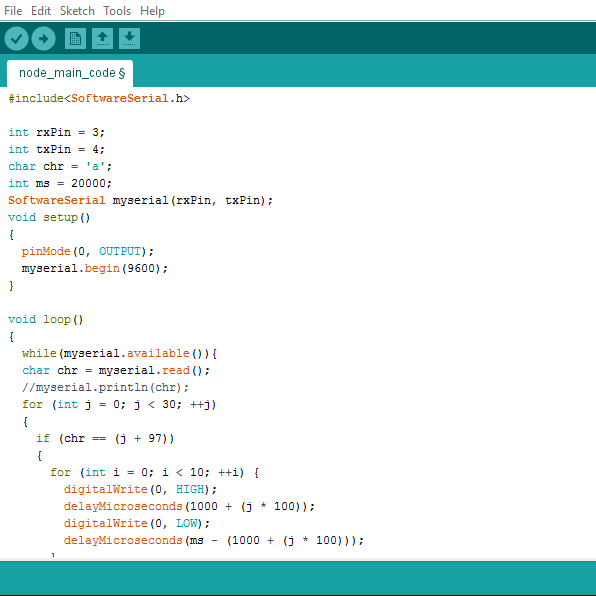Click the myserial.begin(9600) line
The image size is (596, 596).
point(95,268)
